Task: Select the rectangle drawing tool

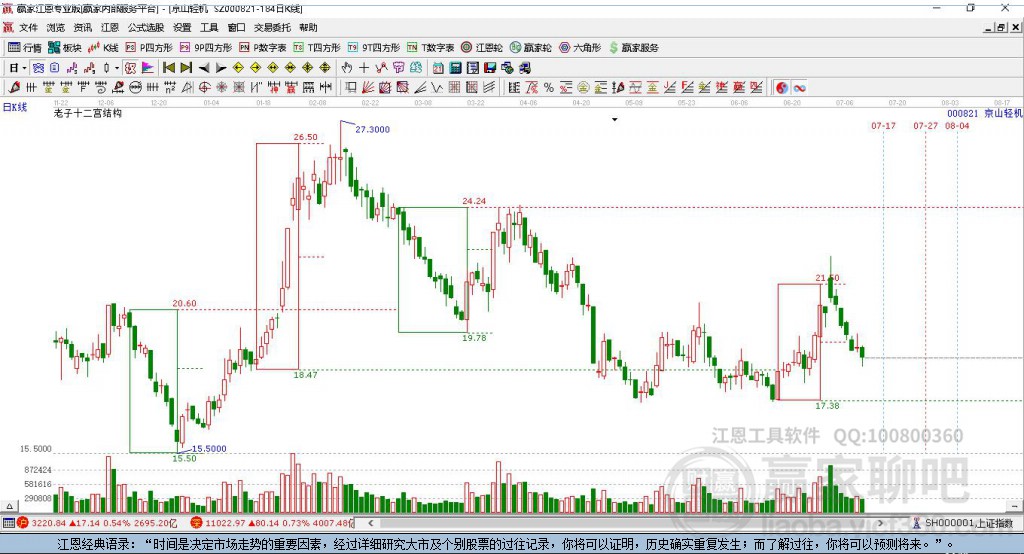Action: click(x=349, y=88)
